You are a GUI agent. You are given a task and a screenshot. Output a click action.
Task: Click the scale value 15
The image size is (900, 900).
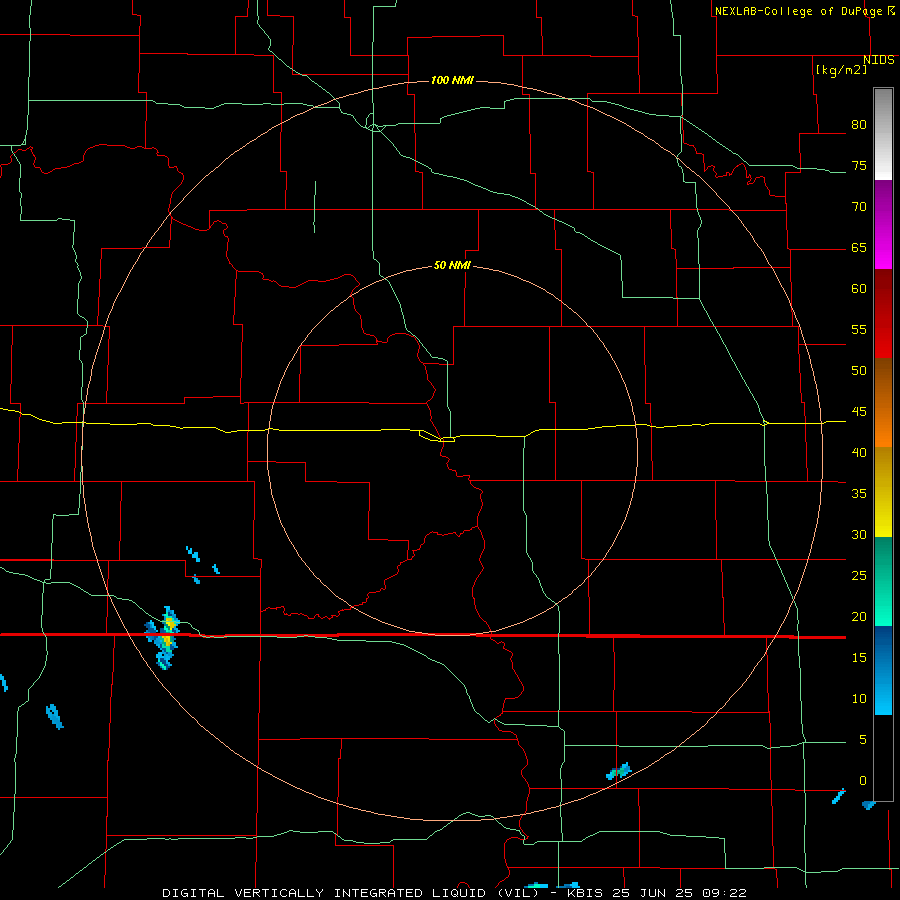pos(859,658)
